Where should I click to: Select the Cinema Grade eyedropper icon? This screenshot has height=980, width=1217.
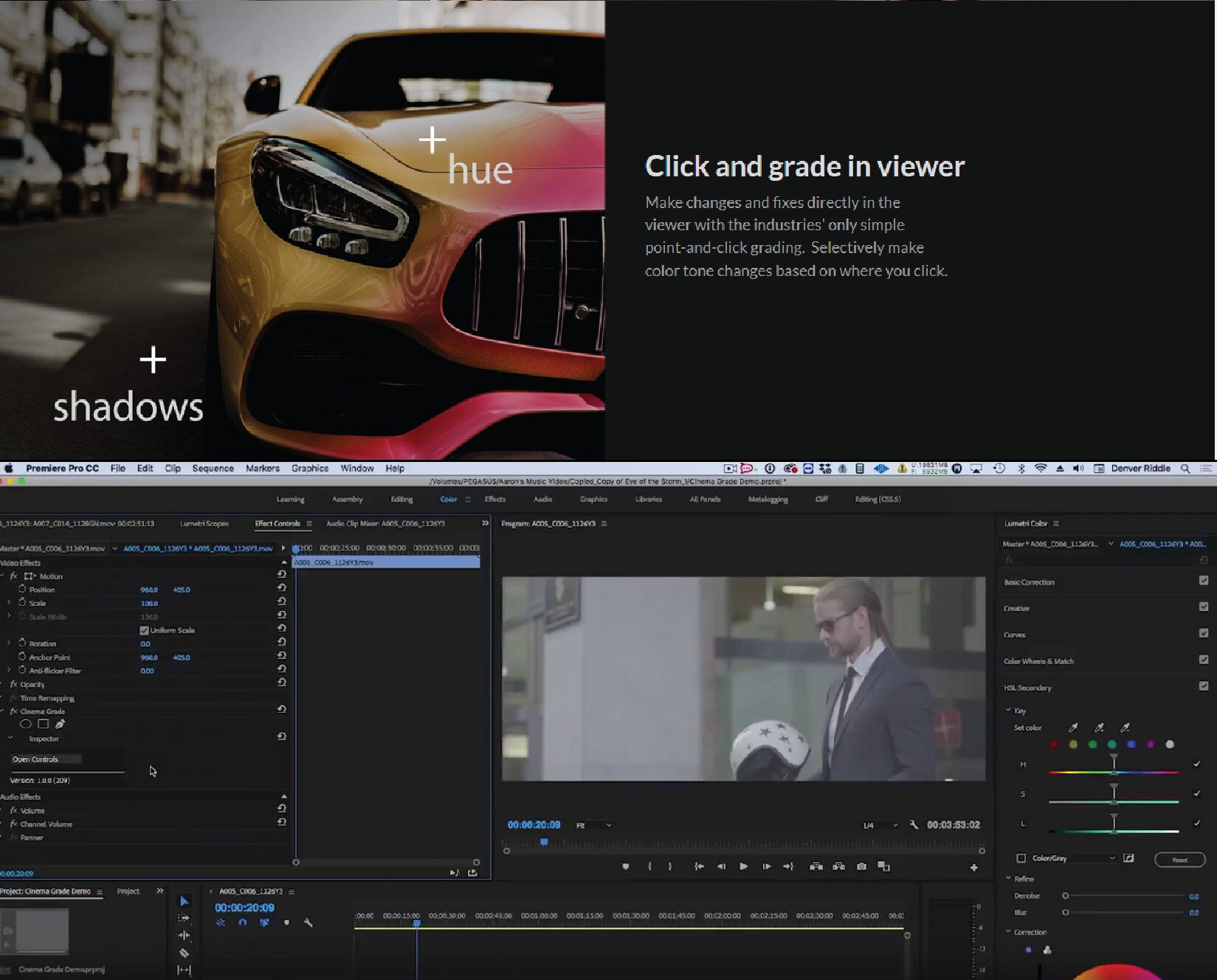pos(61,724)
